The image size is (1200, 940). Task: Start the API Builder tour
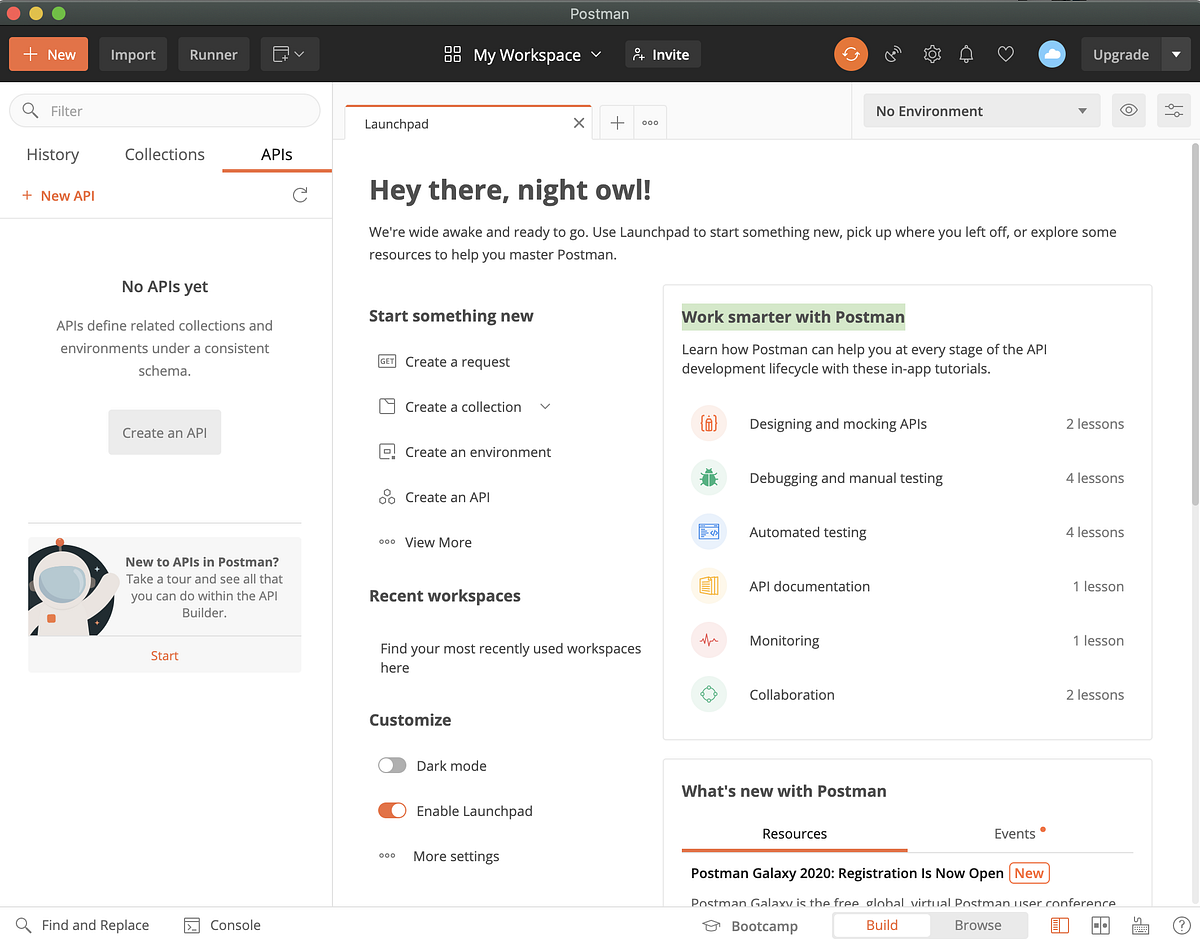click(x=164, y=655)
